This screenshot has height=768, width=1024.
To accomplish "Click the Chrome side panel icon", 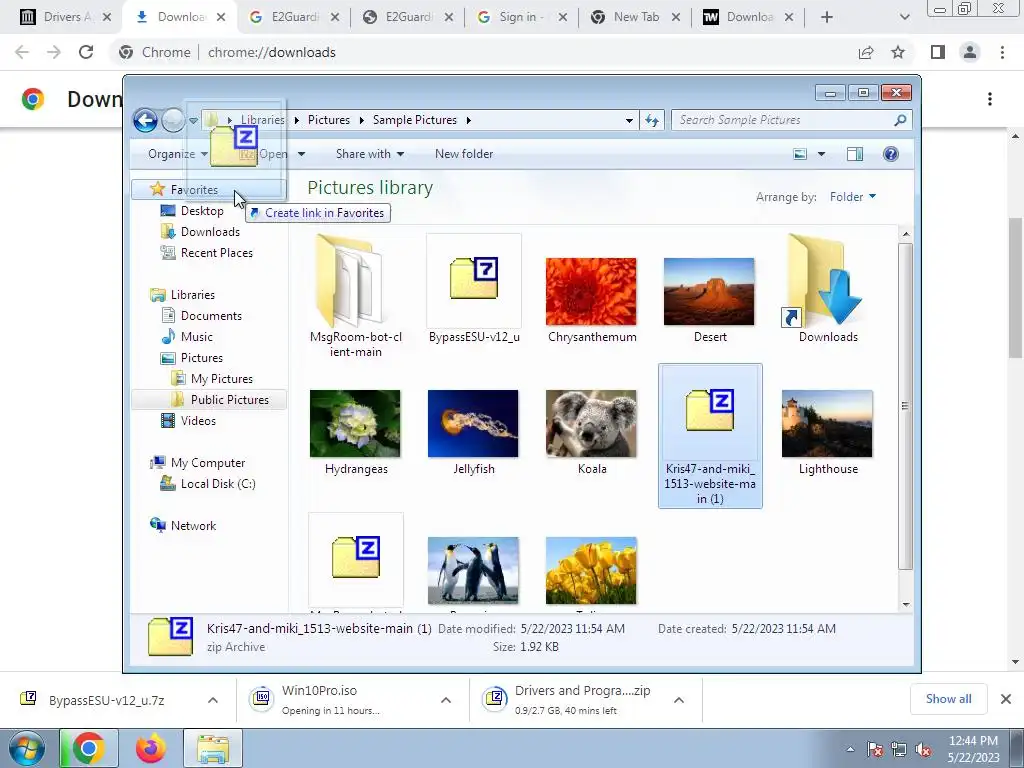I will [938, 52].
